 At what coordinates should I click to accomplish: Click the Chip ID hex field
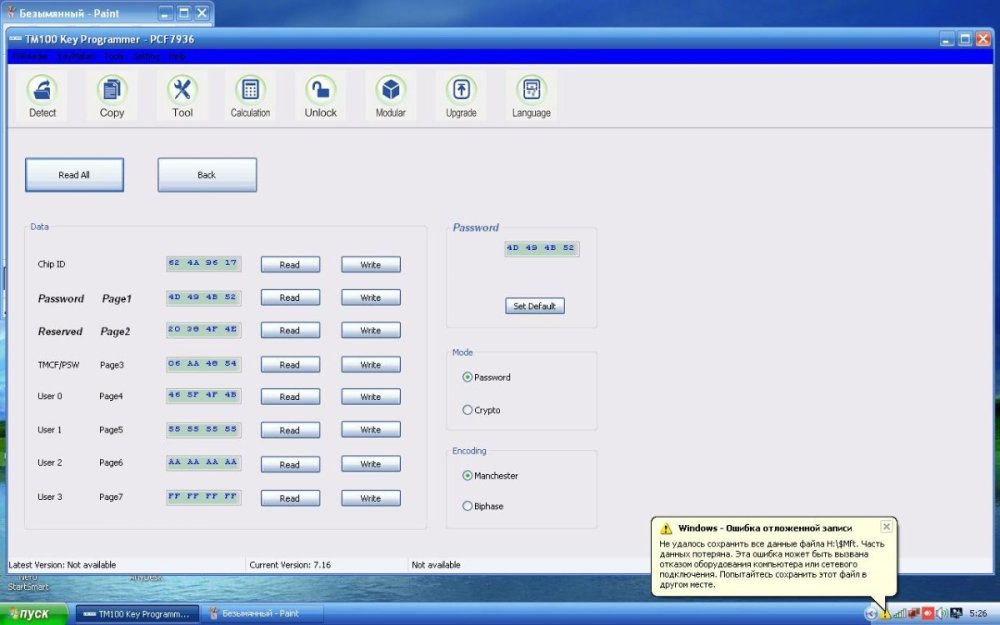[x=203, y=263]
